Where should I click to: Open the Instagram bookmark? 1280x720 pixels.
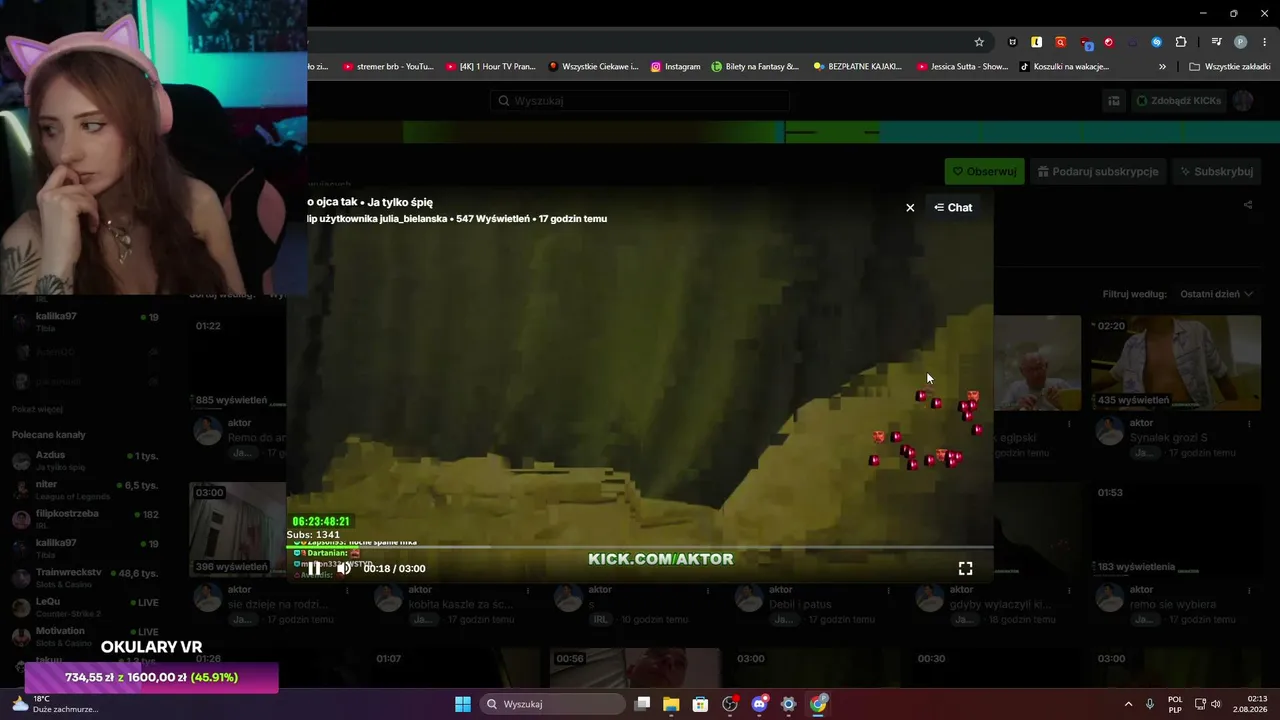(x=676, y=67)
